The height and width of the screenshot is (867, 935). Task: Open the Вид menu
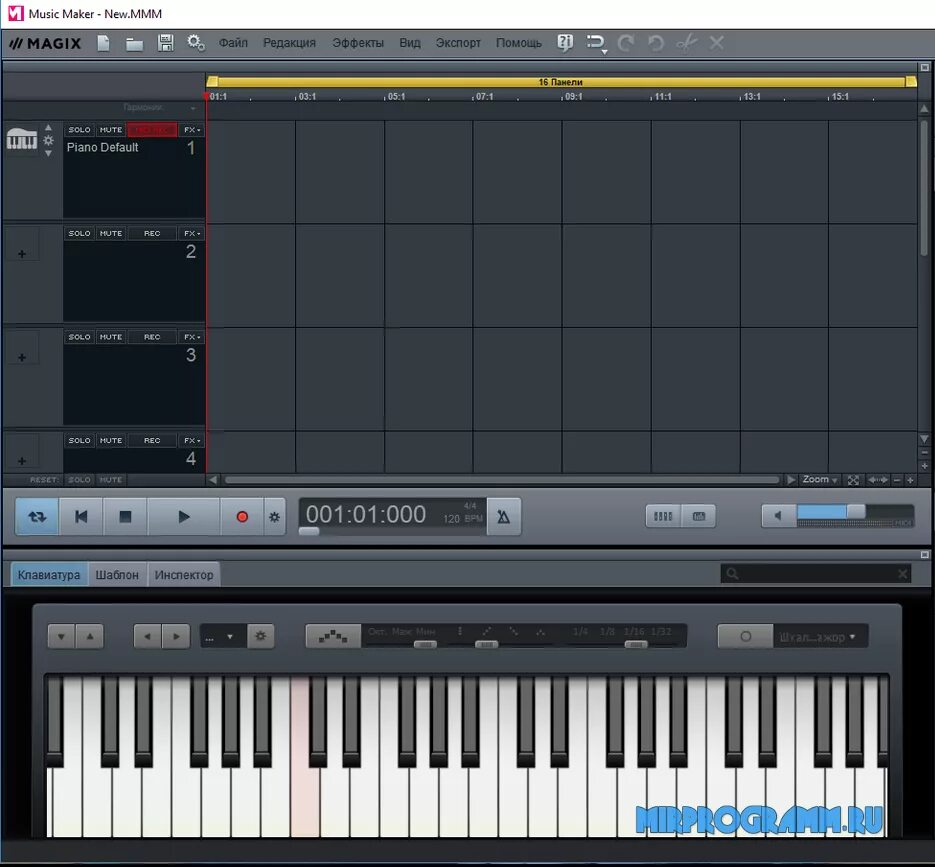410,43
